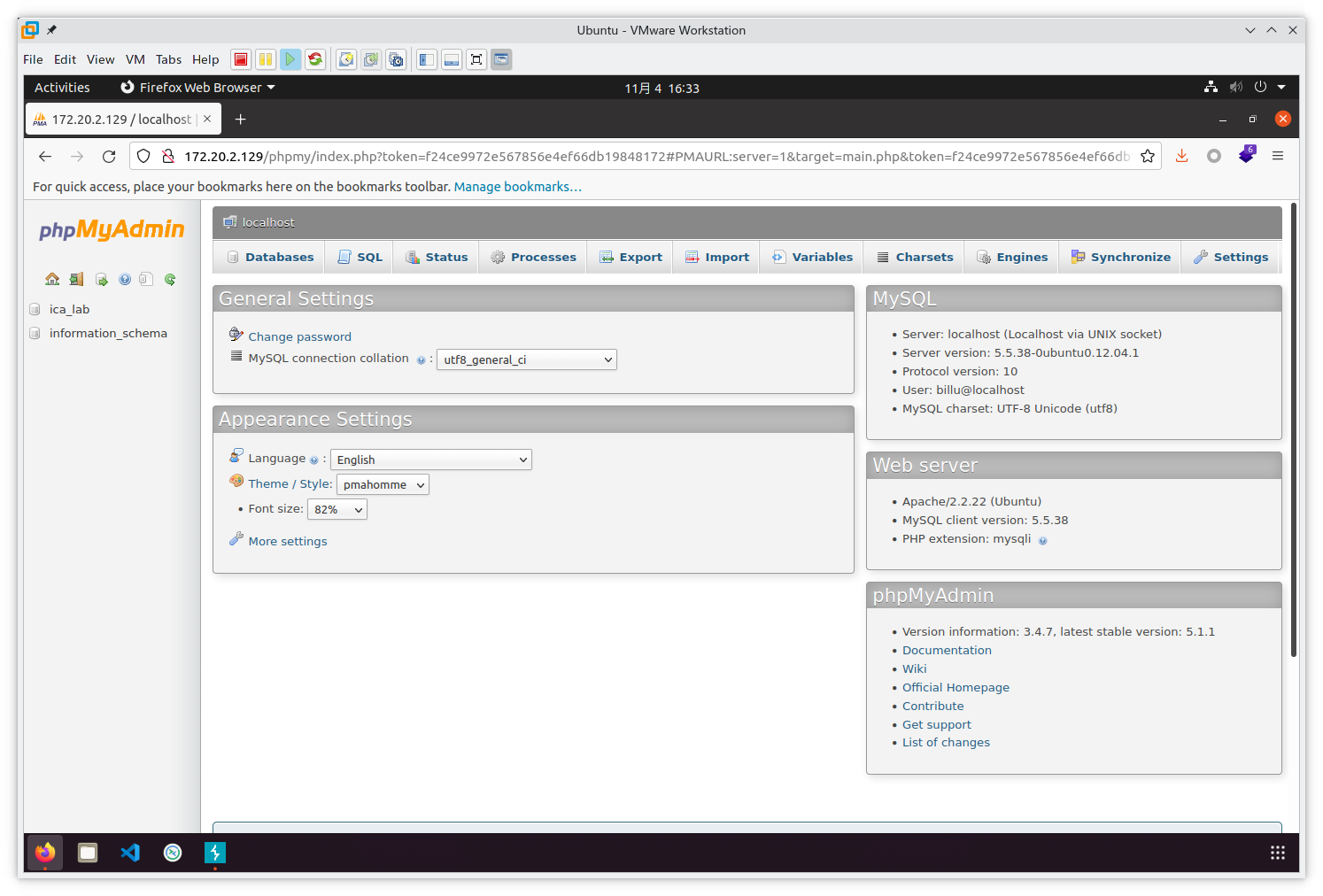The width and height of the screenshot is (1323, 896).
Task: Toggle the VMware library sidebar icon
Action: coord(427,59)
